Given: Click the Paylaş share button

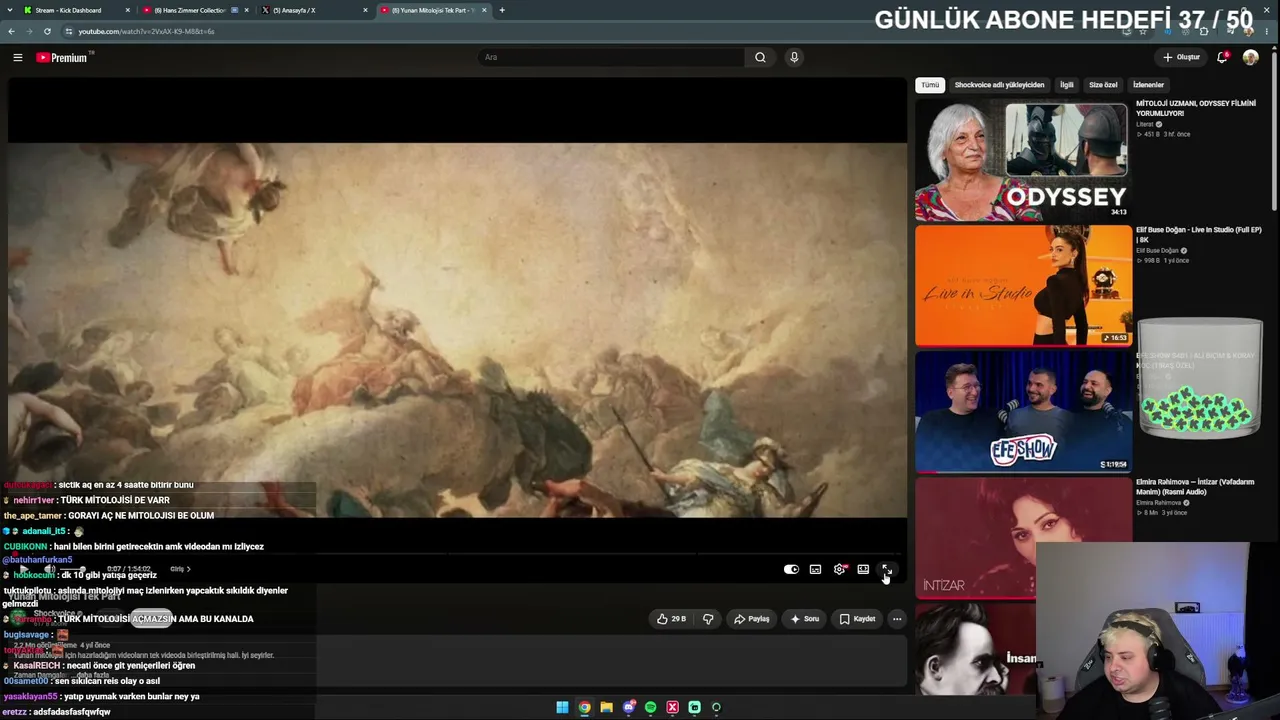Looking at the screenshot, I should tap(751, 619).
